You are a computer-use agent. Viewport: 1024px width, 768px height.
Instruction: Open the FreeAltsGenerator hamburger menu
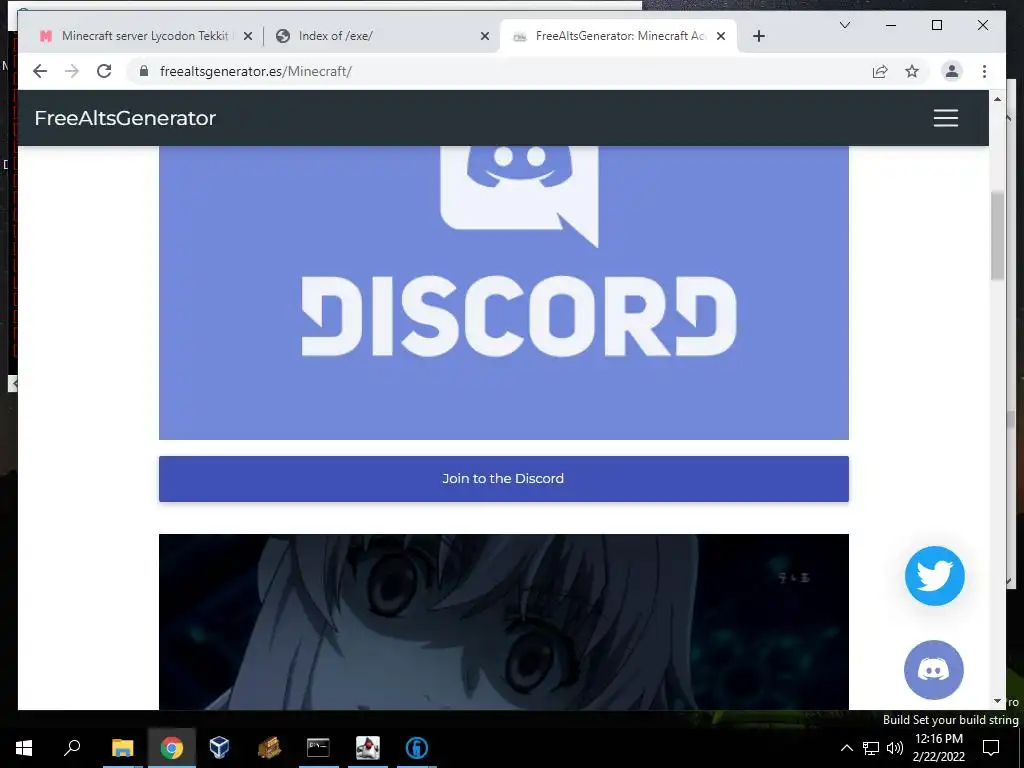[x=945, y=118]
